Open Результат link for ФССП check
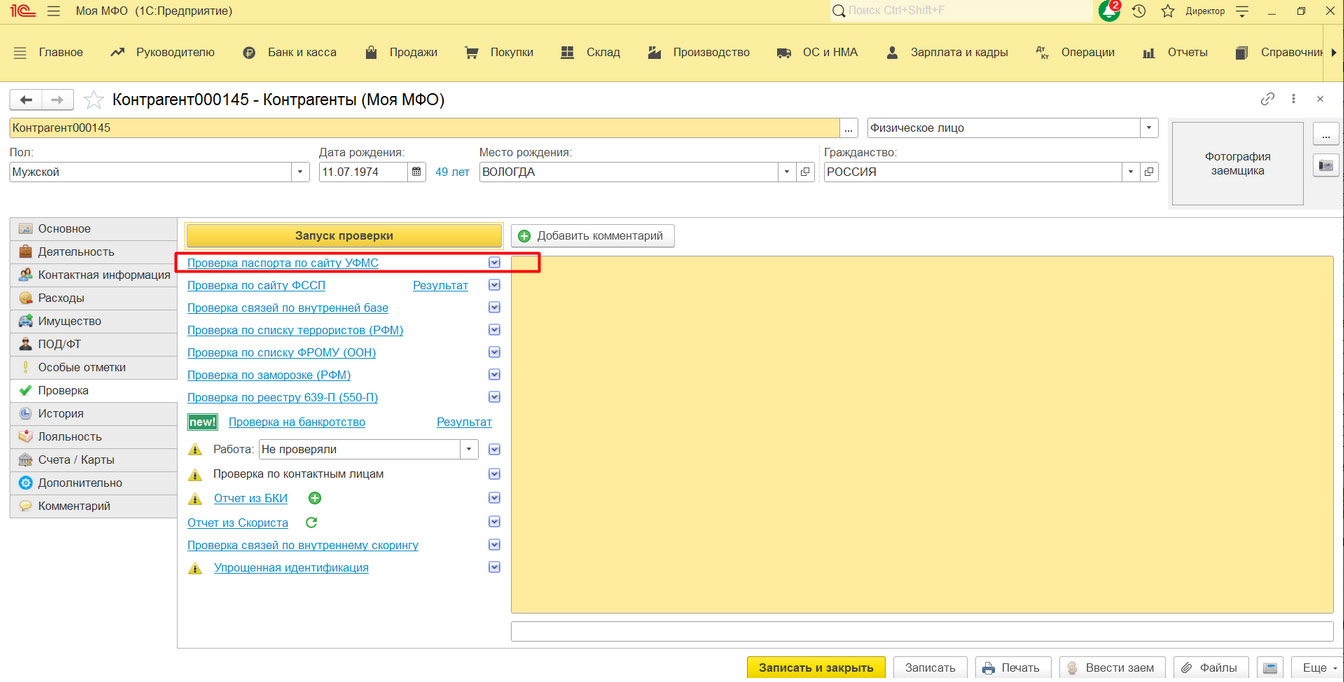This screenshot has width=1344, height=682. click(440, 285)
